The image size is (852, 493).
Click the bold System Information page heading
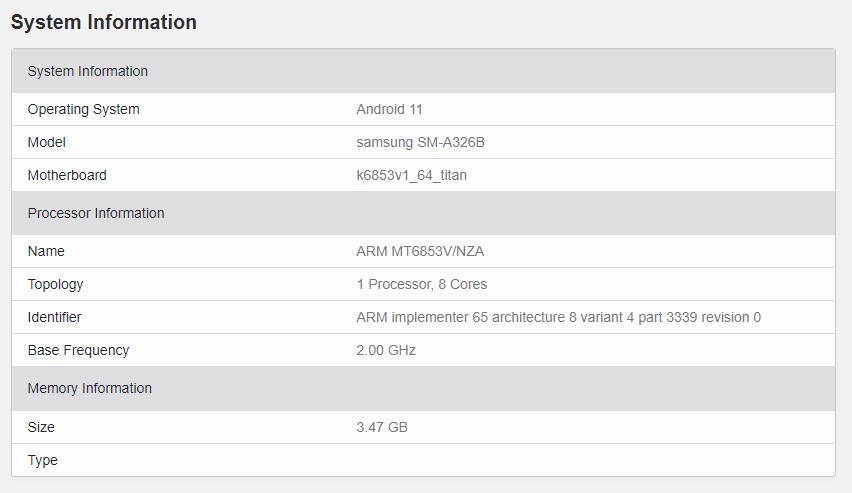click(x=104, y=22)
